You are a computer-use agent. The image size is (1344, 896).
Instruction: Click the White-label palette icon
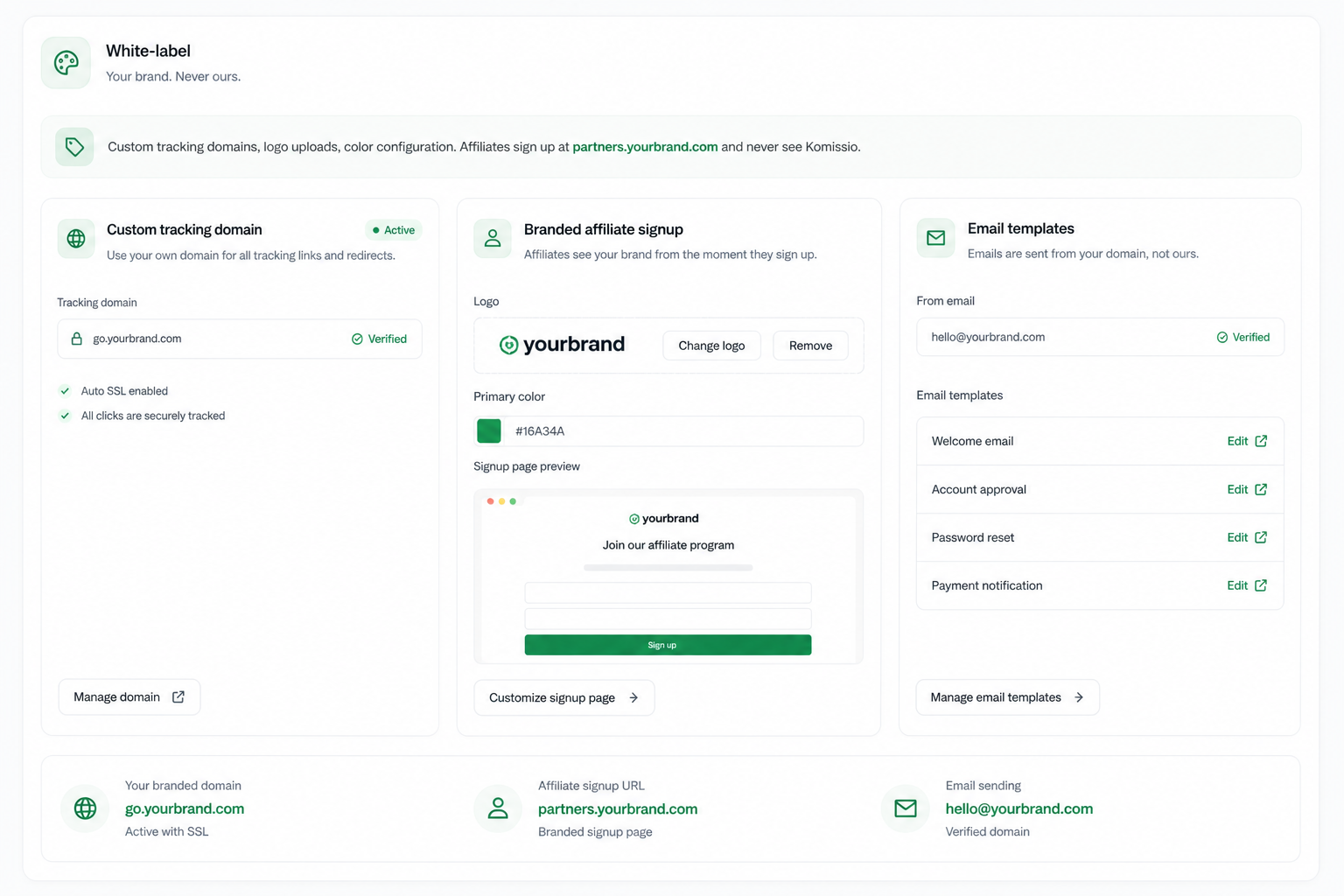point(66,63)
